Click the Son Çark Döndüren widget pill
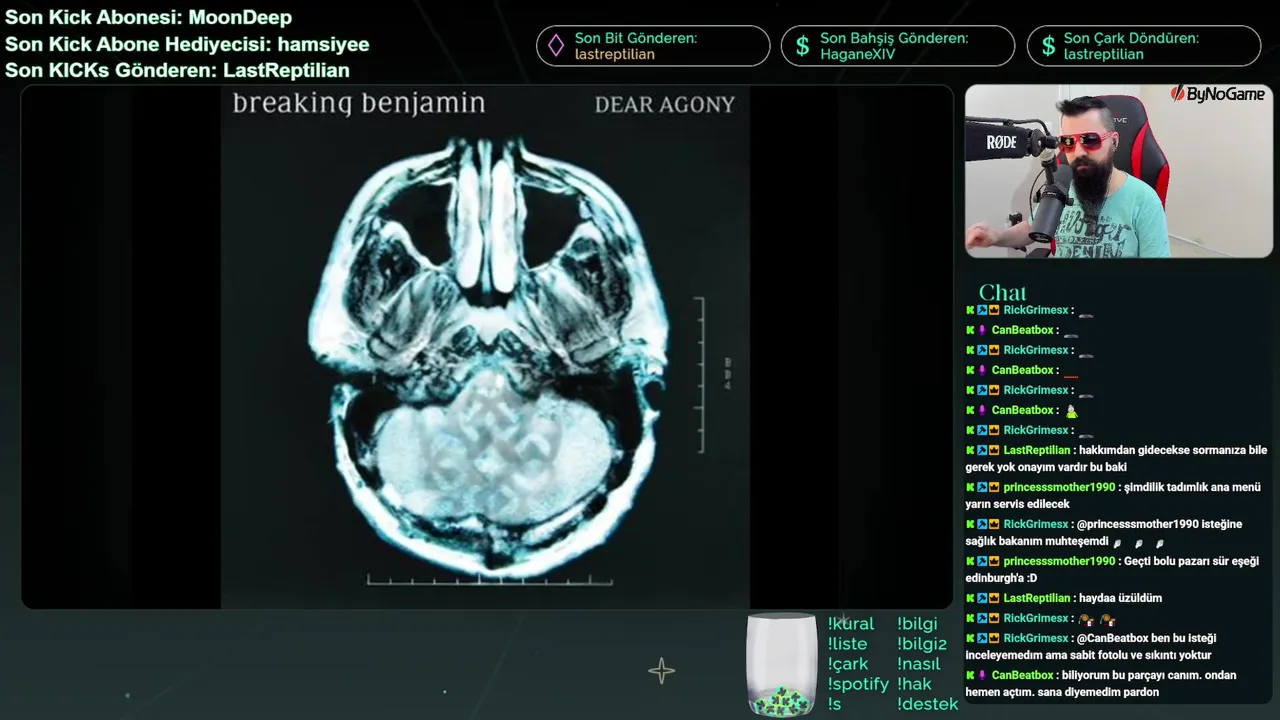1280x720 pixels. coord(1144,46)
